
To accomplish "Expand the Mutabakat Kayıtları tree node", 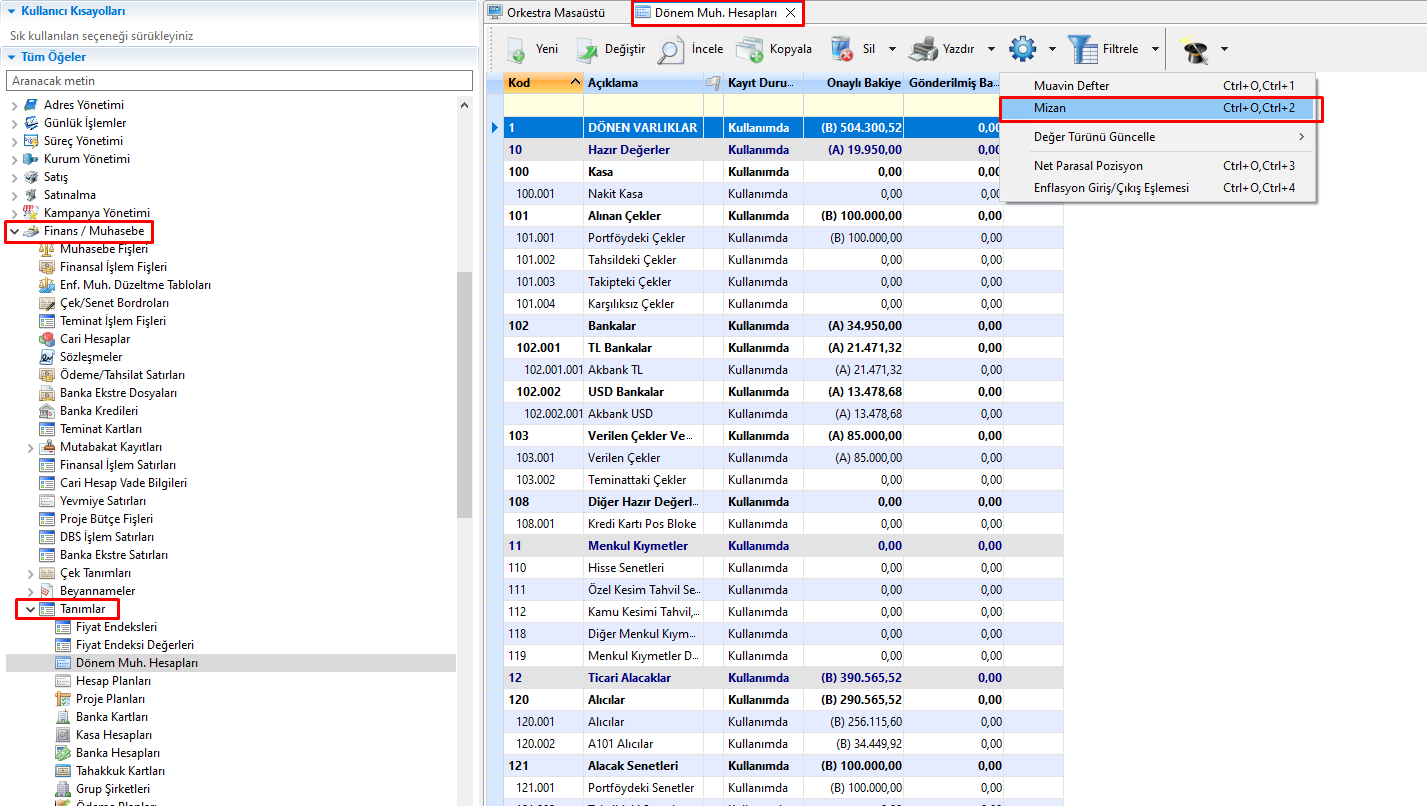I will tap(30, 447).
